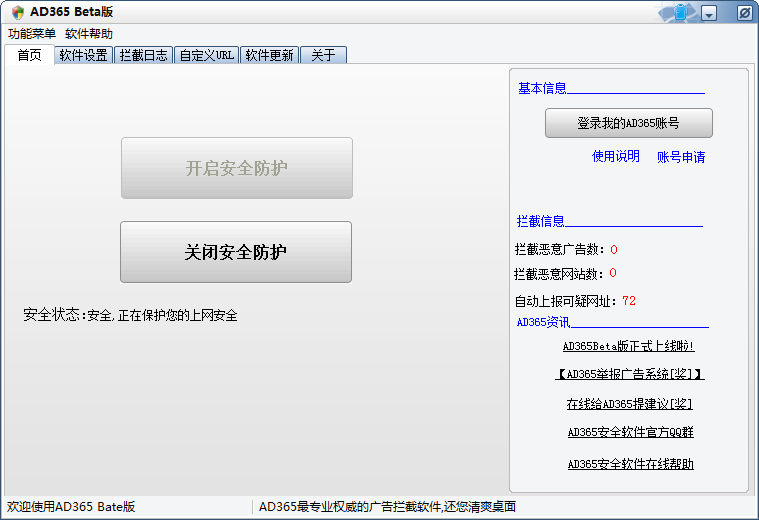This screenshot has height=520, width=759.
Task: Click the blue shirt skin icon
Action: pyautogui.click(x=680, y=12)
